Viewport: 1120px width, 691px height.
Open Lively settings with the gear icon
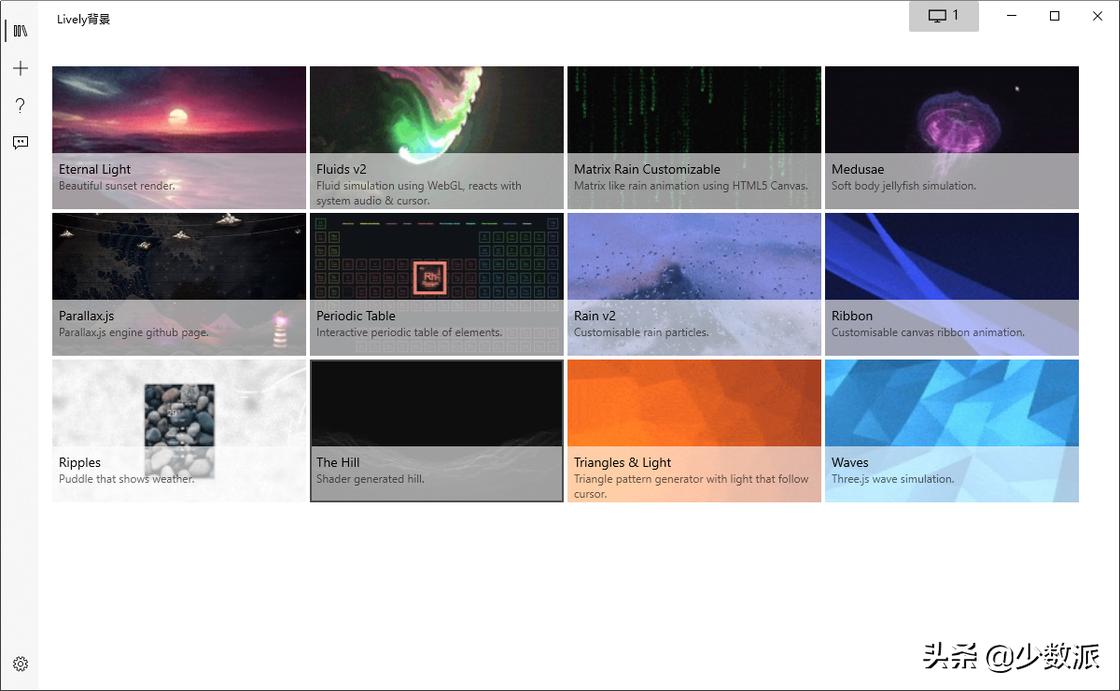pyautogui.click(x=20, y=663)
